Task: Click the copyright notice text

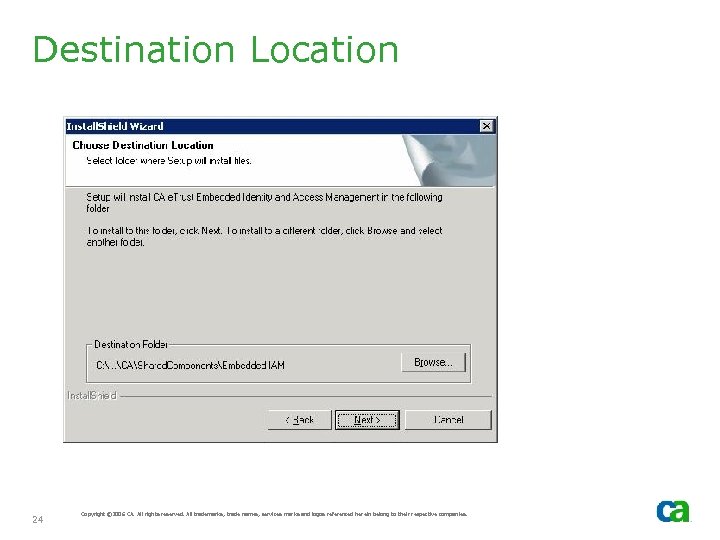Action: [274, 514]
